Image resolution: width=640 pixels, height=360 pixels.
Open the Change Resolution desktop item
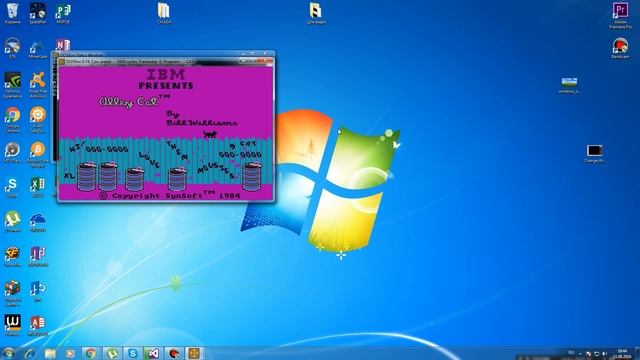(x=595, y=153)
